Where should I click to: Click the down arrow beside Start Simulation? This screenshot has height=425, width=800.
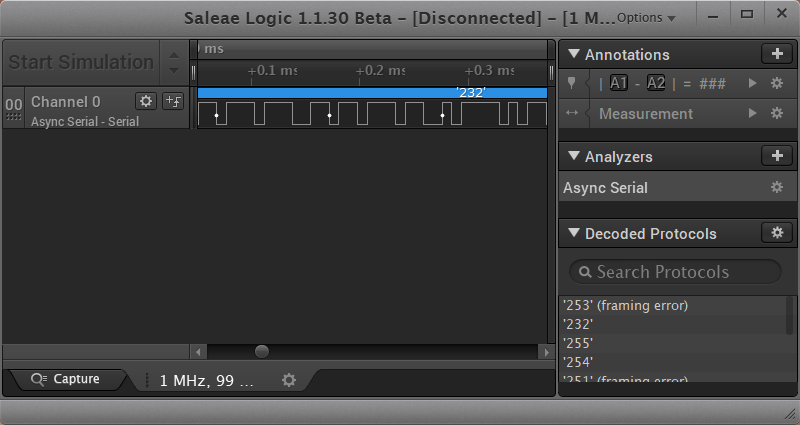(174, 70)
